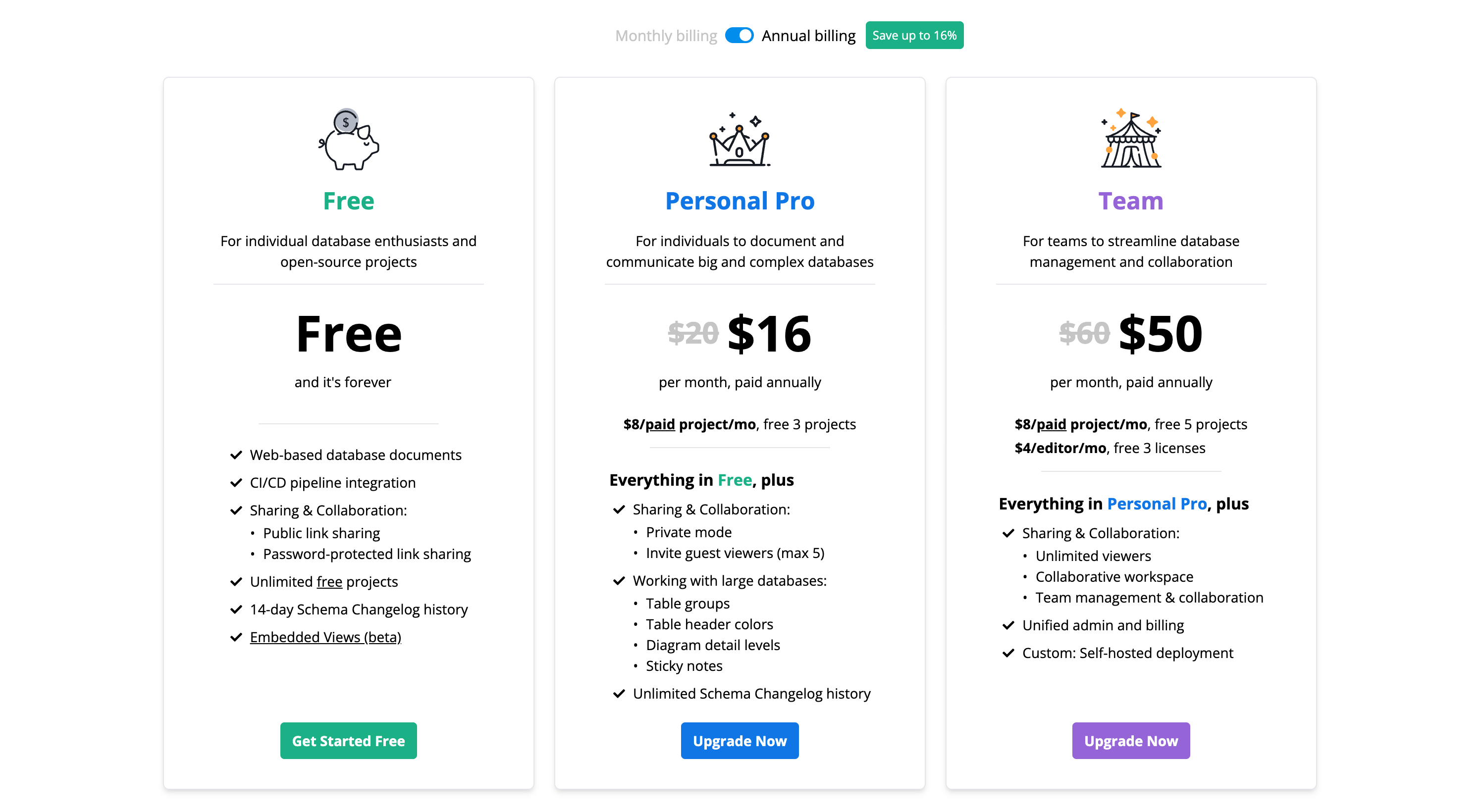
Task: Click the underlined paid link under Personal Pro
Action: [659, 424]
